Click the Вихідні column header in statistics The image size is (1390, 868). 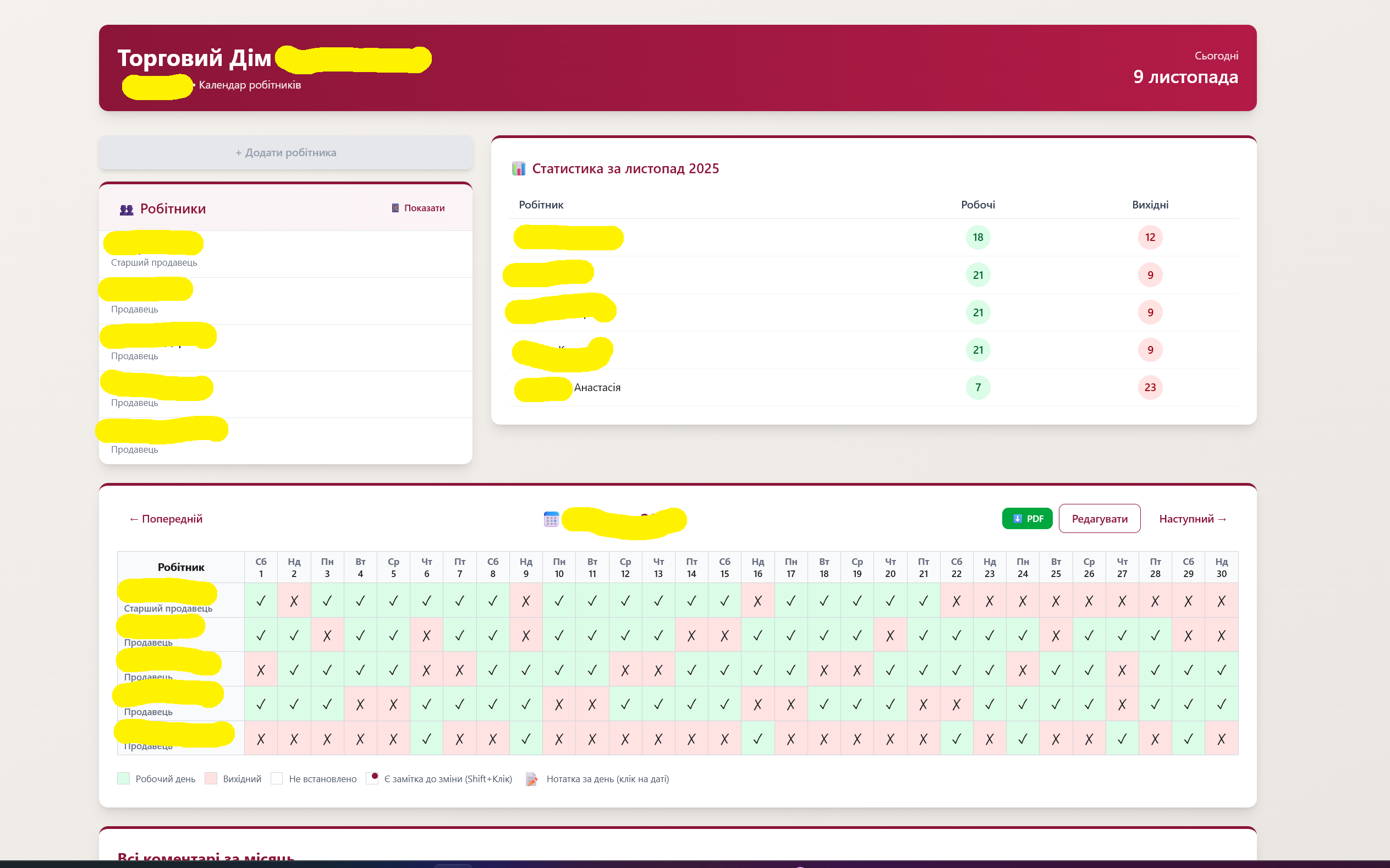click(x=1150, y=205)
